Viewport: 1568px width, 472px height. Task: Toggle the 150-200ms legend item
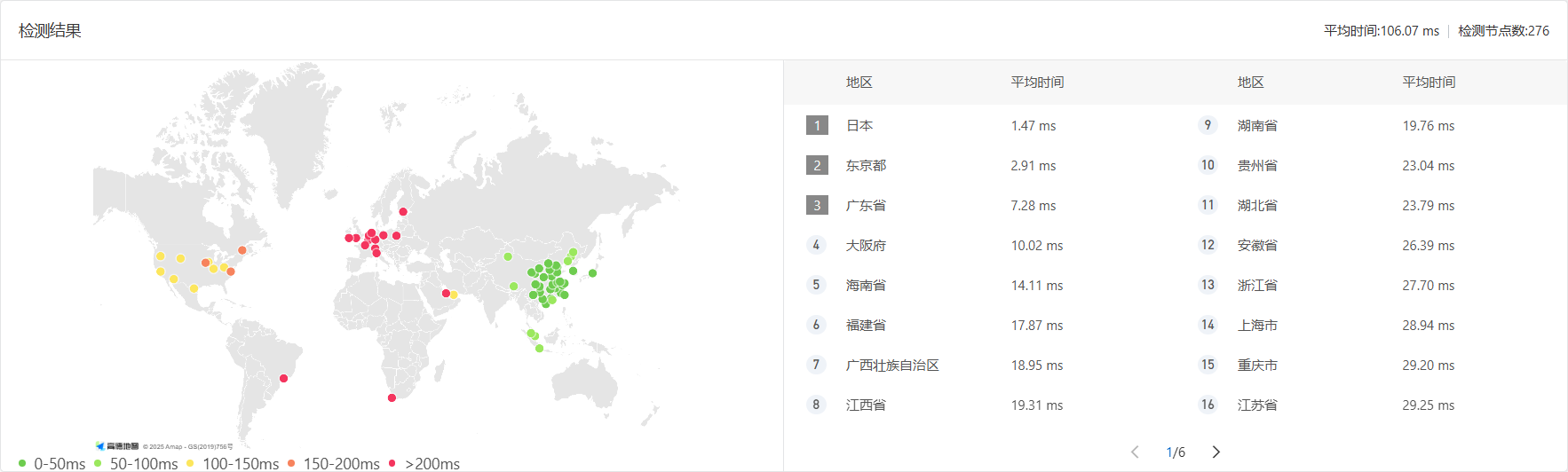pos(333,463)
